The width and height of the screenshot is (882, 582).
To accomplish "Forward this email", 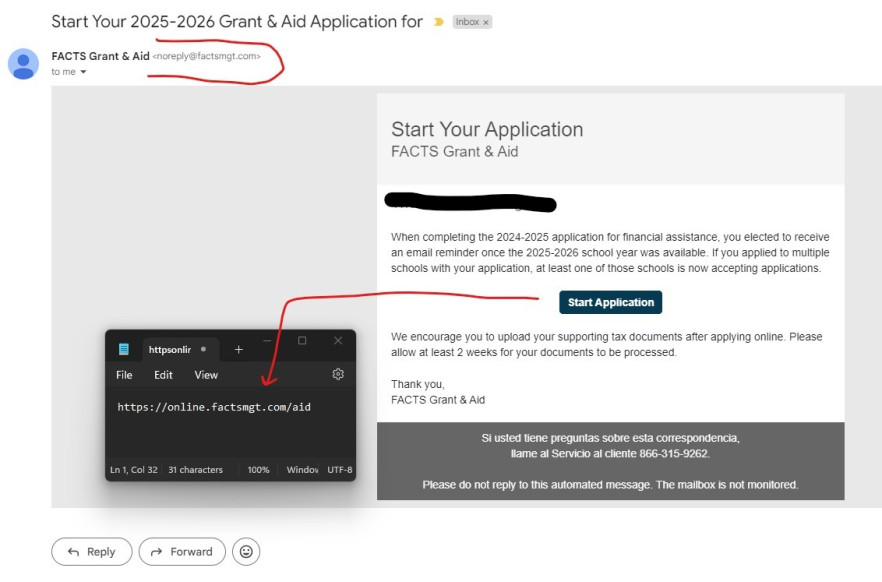I will pos(182,552).
